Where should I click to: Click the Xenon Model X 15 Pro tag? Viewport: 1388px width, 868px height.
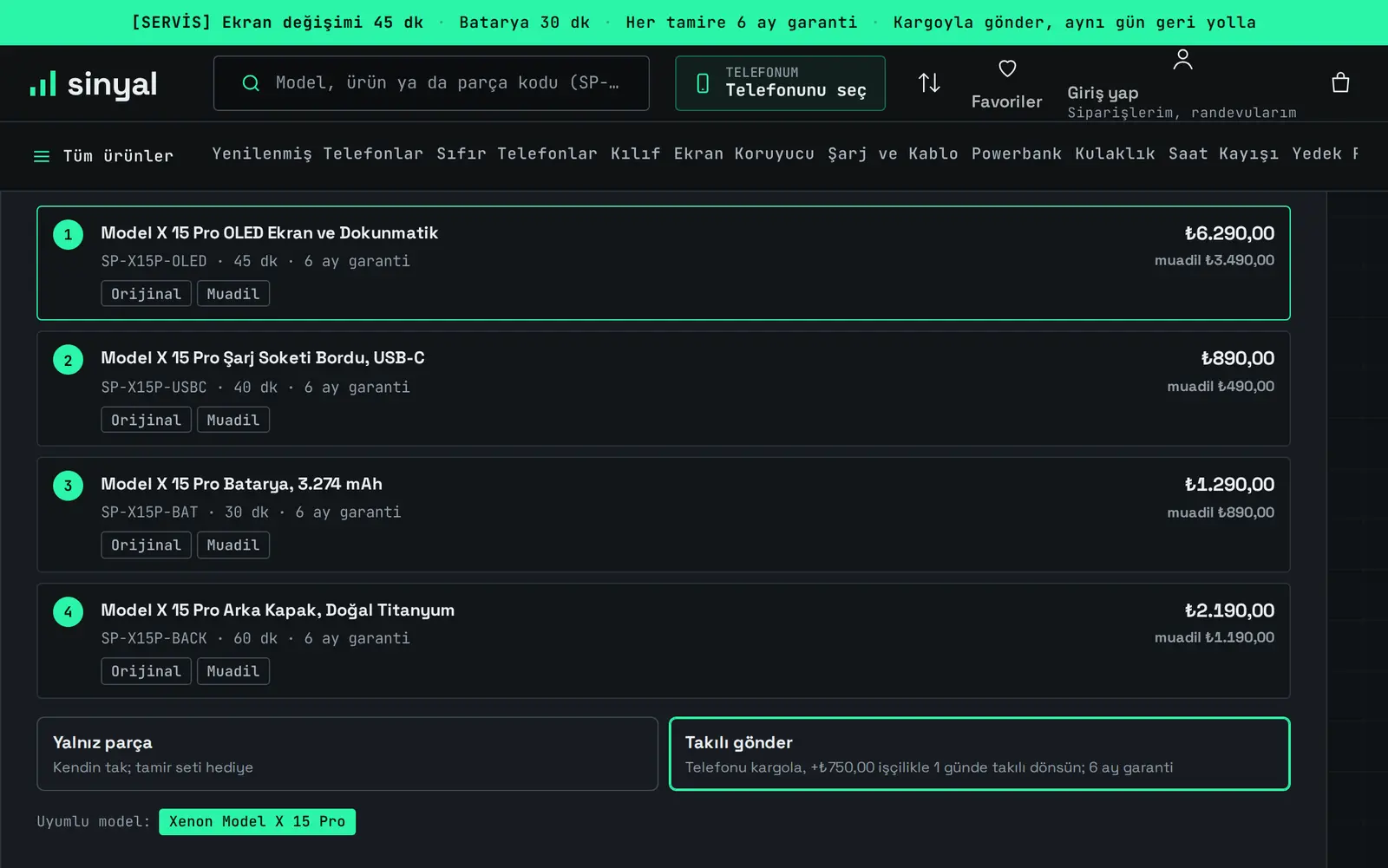[257, 821]
